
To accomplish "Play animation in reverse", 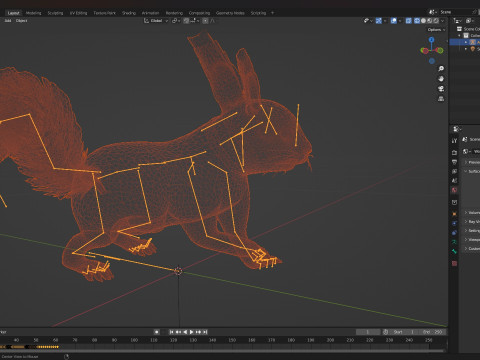I will pos(185,332).
